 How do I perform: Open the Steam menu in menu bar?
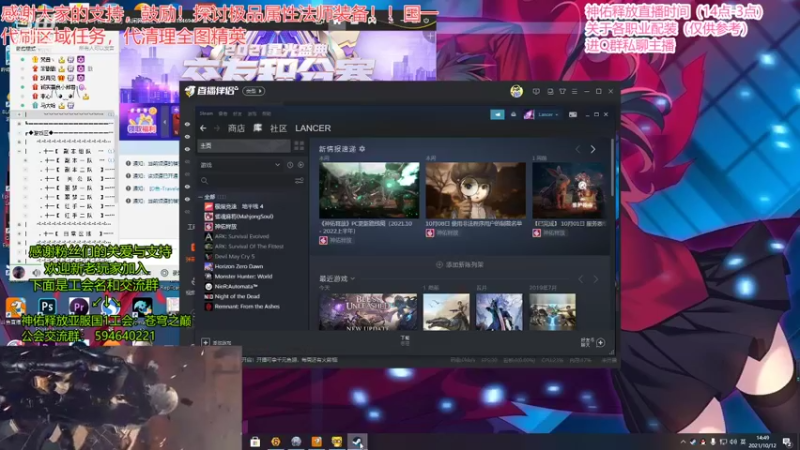coord(206,113)
